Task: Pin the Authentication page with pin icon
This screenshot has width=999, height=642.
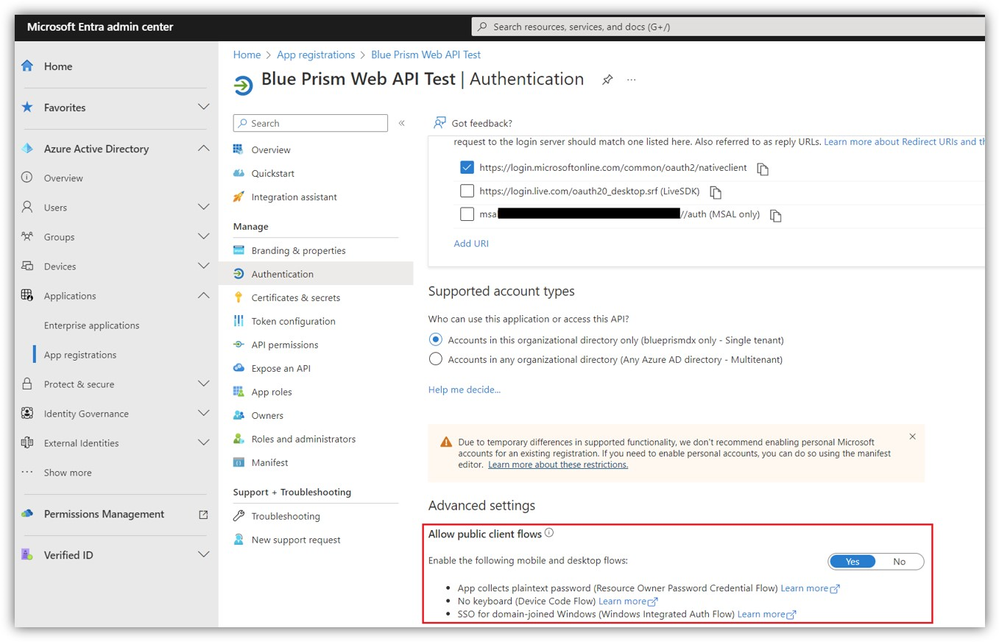Action: point(607,80)
